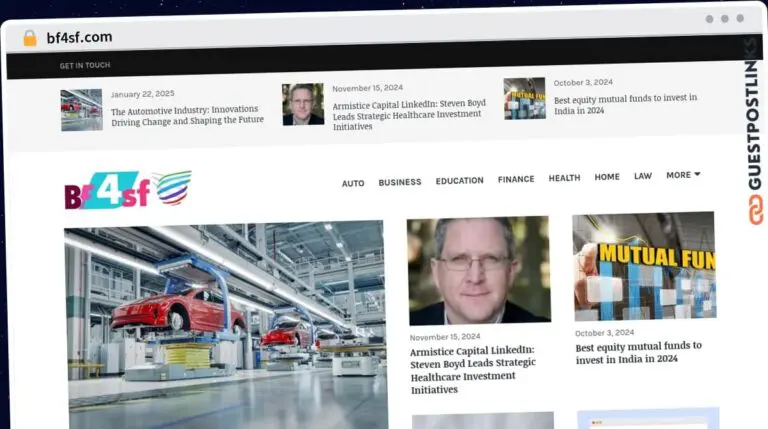
Task: Click small car factory thumbnail in ticker
Action: pyautogui.click(x=81, y=110)
